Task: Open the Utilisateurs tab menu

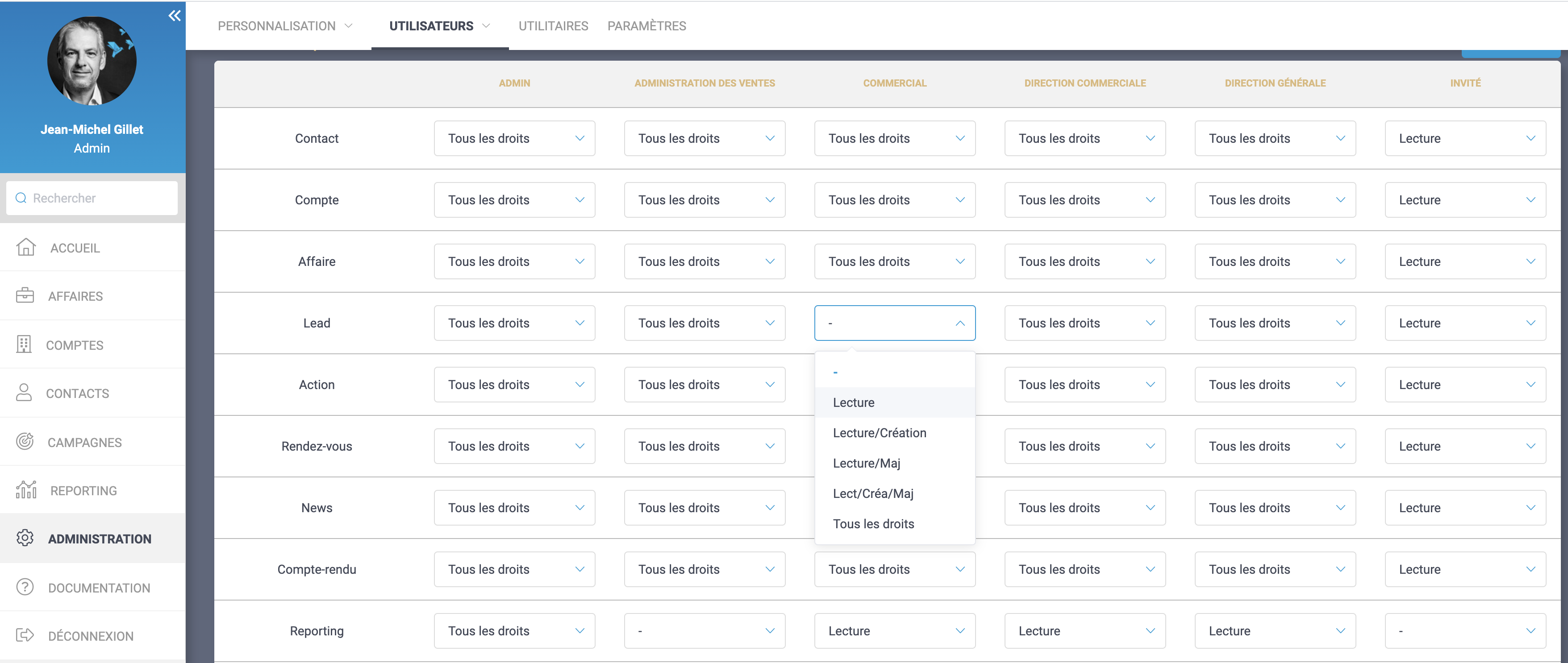Action: coord(439,26)
